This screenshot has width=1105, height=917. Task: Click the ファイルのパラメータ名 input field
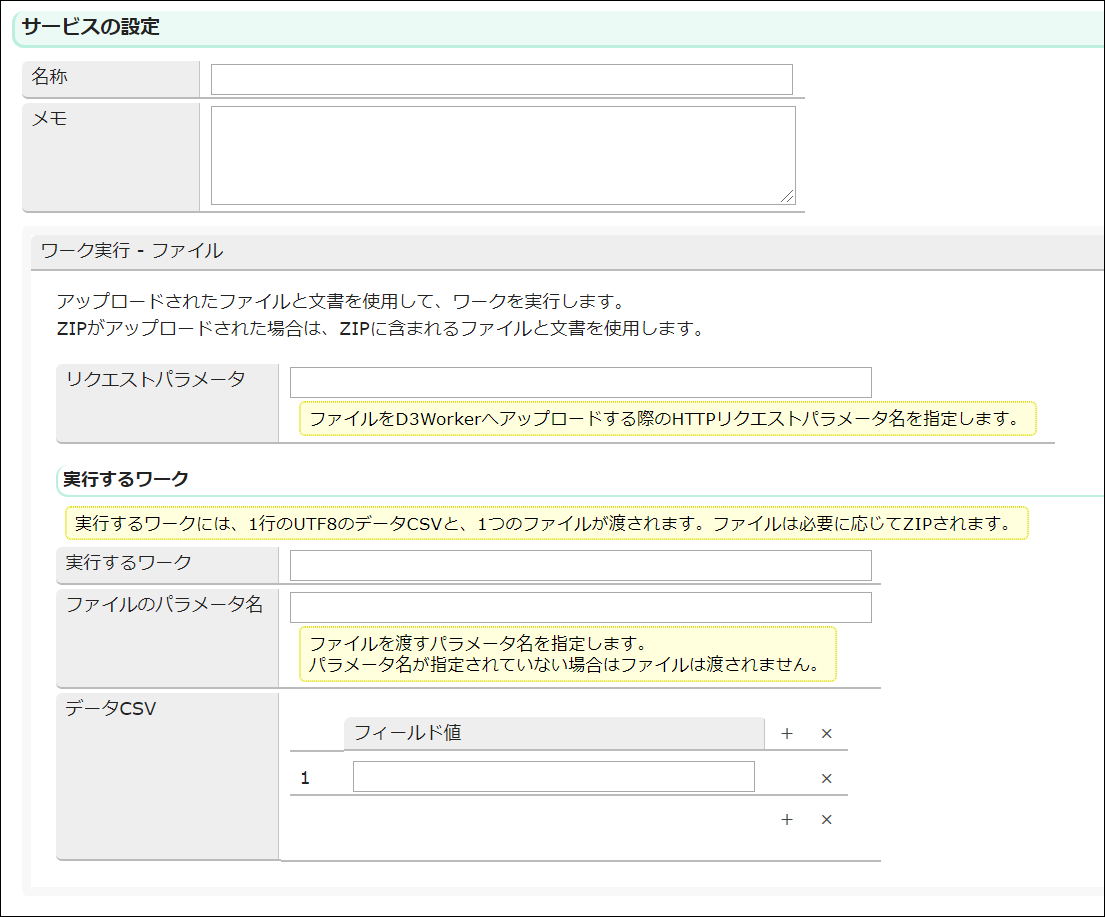pos(580,607)
